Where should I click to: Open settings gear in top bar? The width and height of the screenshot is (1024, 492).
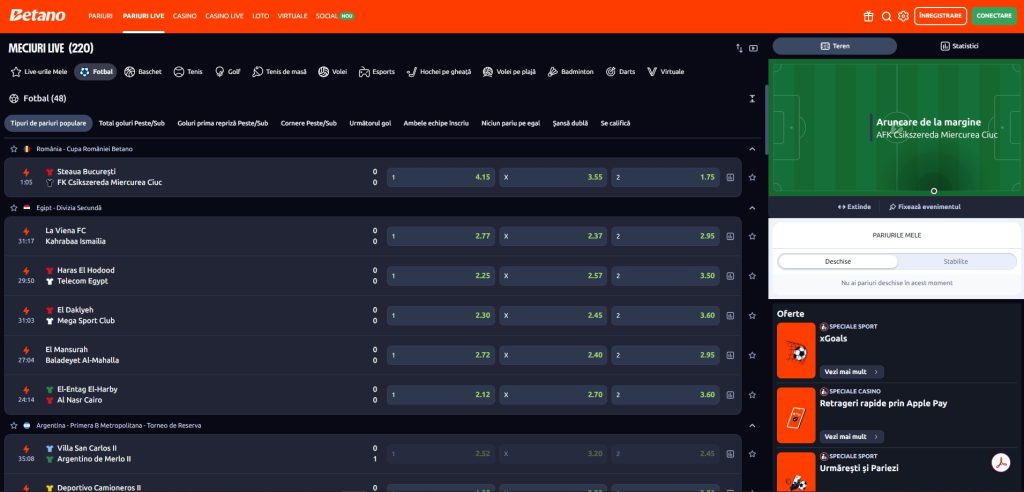[903, 16]
